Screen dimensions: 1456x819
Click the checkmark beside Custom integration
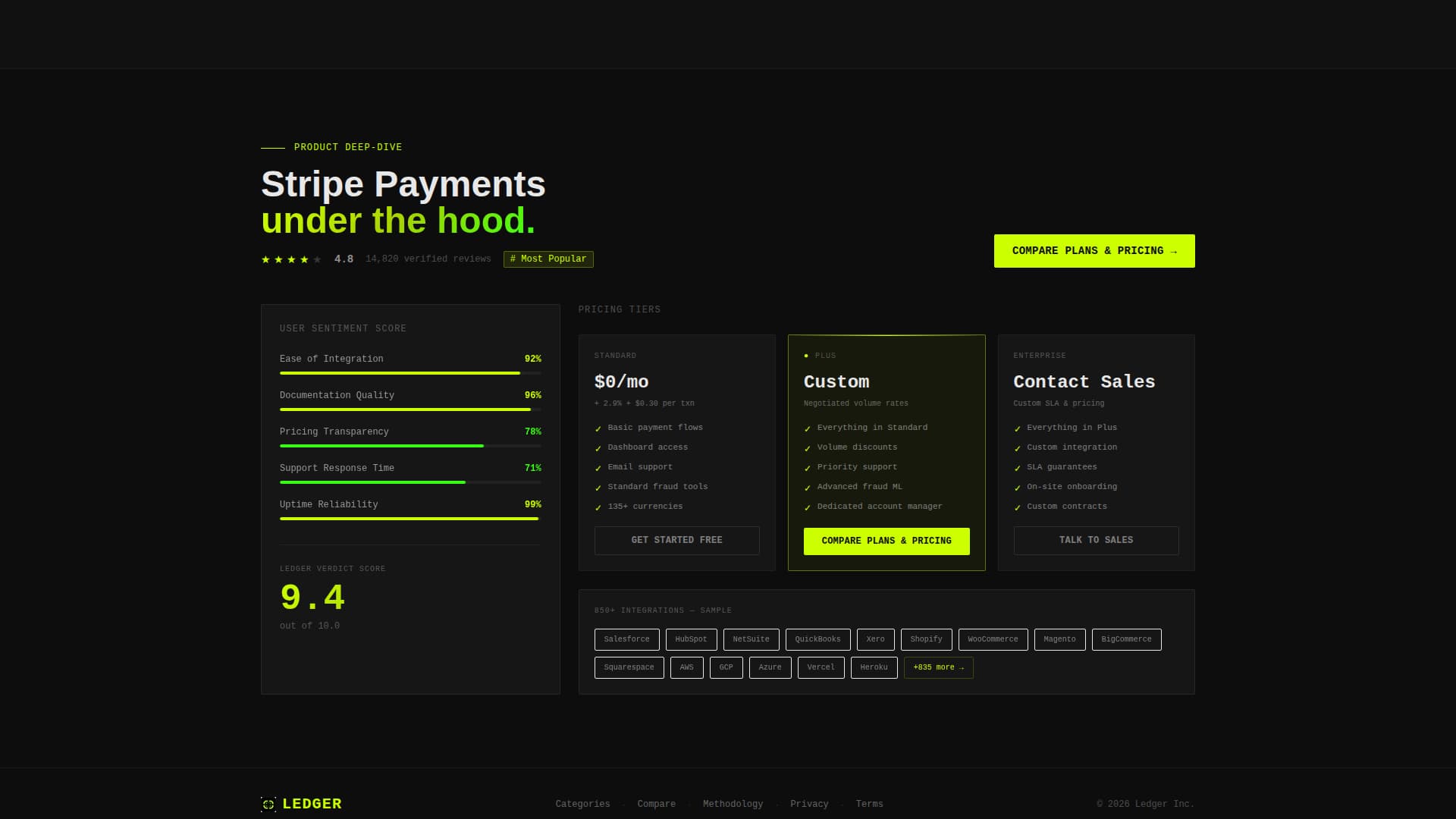(1017, 448)
